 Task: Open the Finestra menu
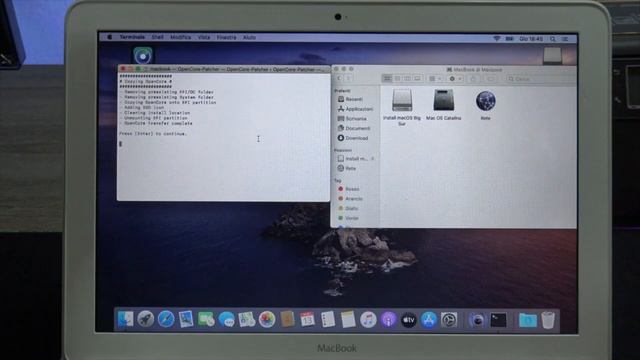[227, 37]
